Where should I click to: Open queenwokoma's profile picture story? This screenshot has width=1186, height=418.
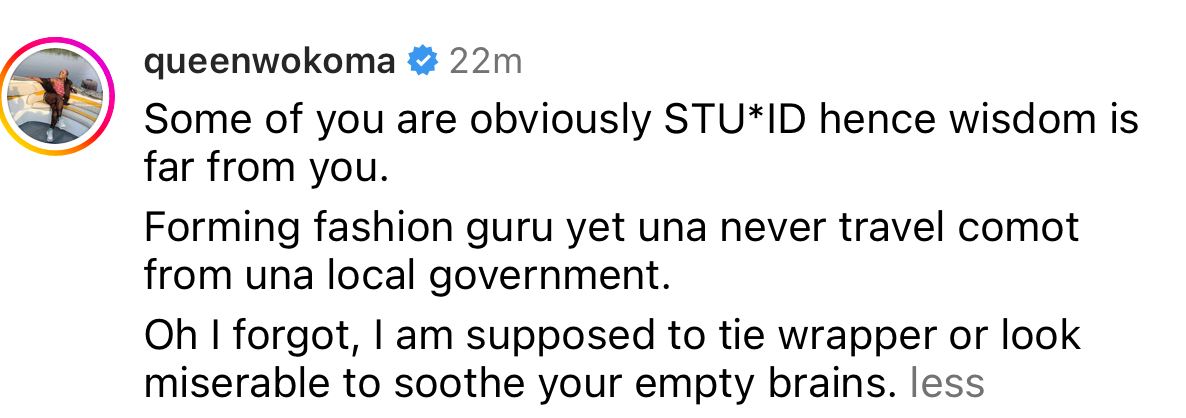coord(57,98)
